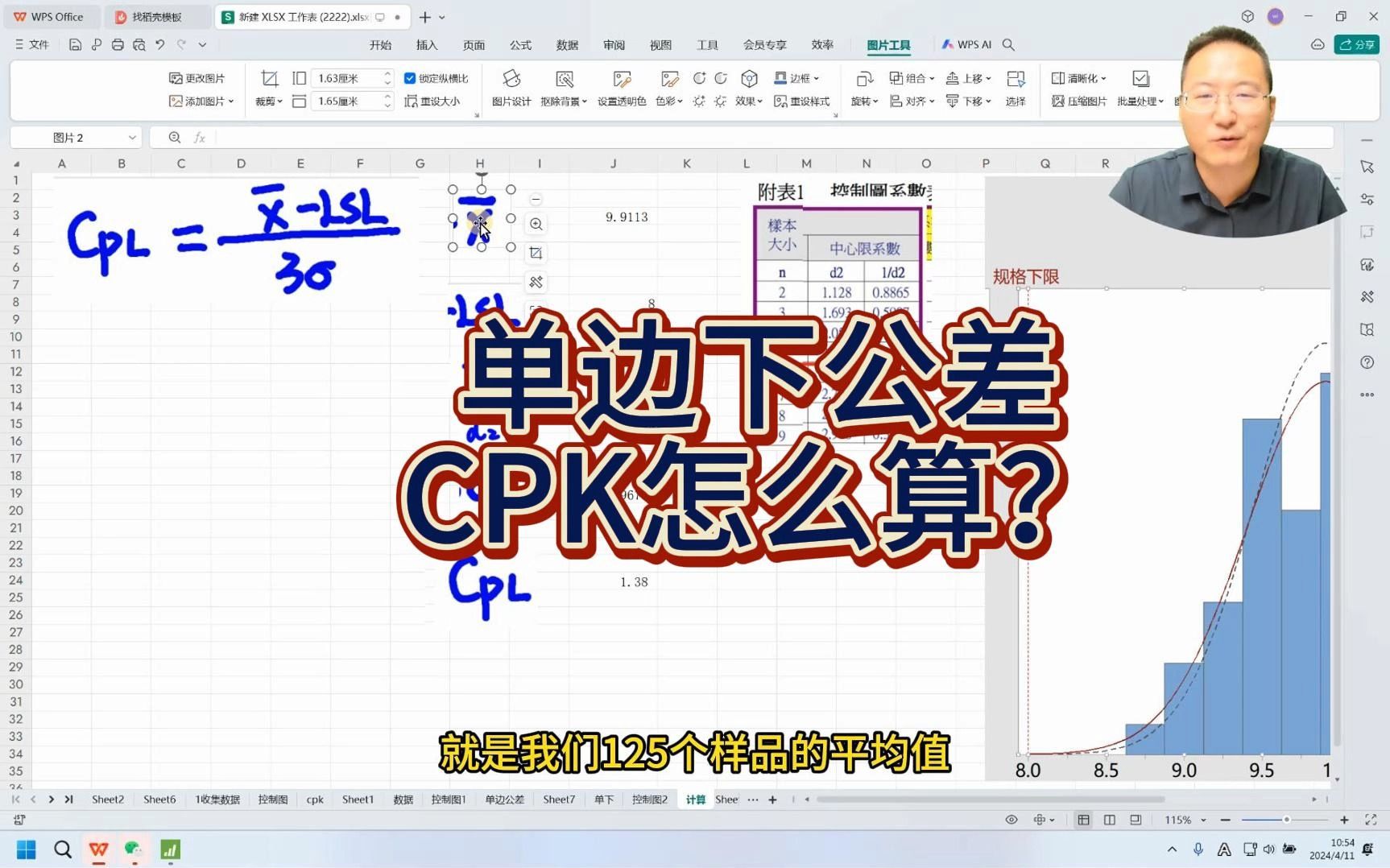Select Normal view in status bar
The image size is (1390, 868).
point(1083,820)
